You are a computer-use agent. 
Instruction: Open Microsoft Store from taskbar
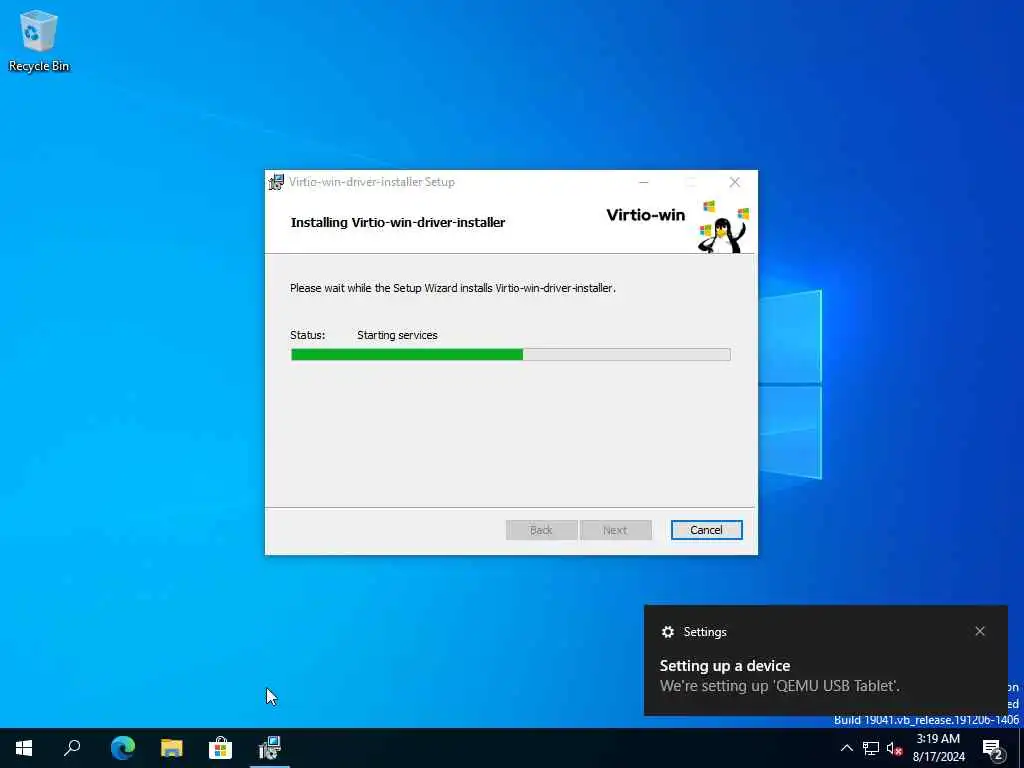[x=220, y=748]
